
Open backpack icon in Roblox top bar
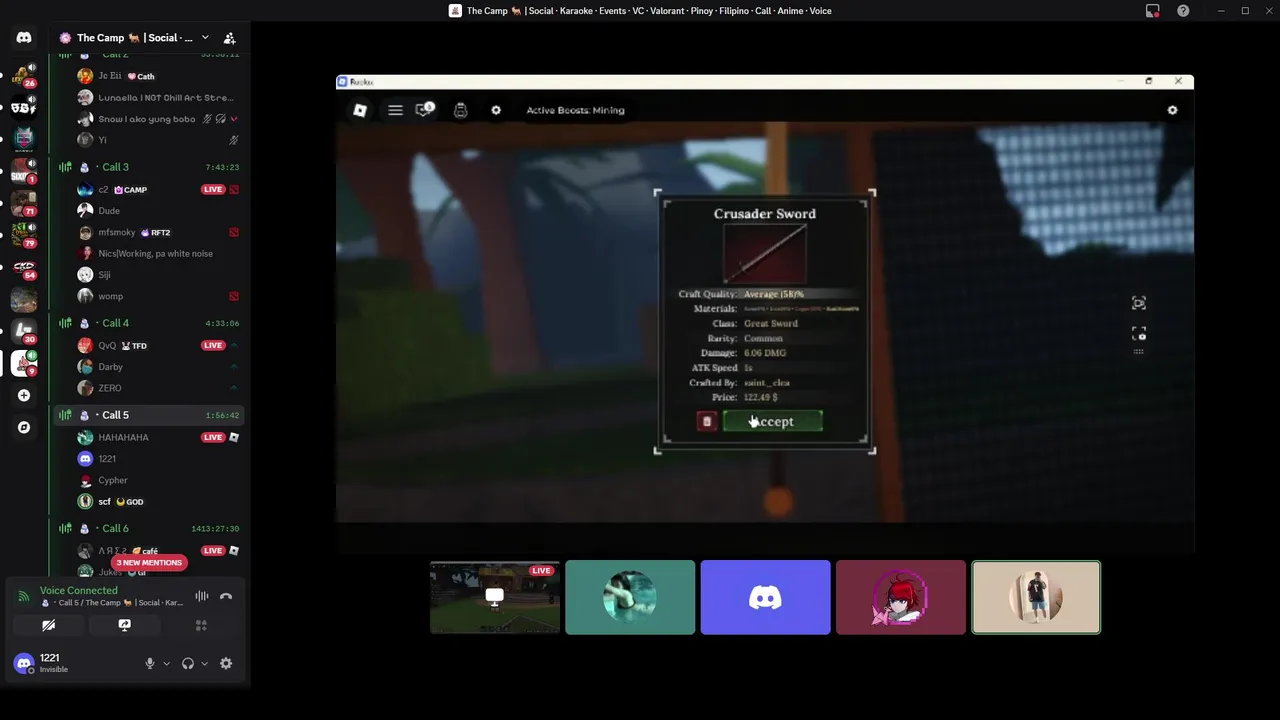(x=460, y=110)
